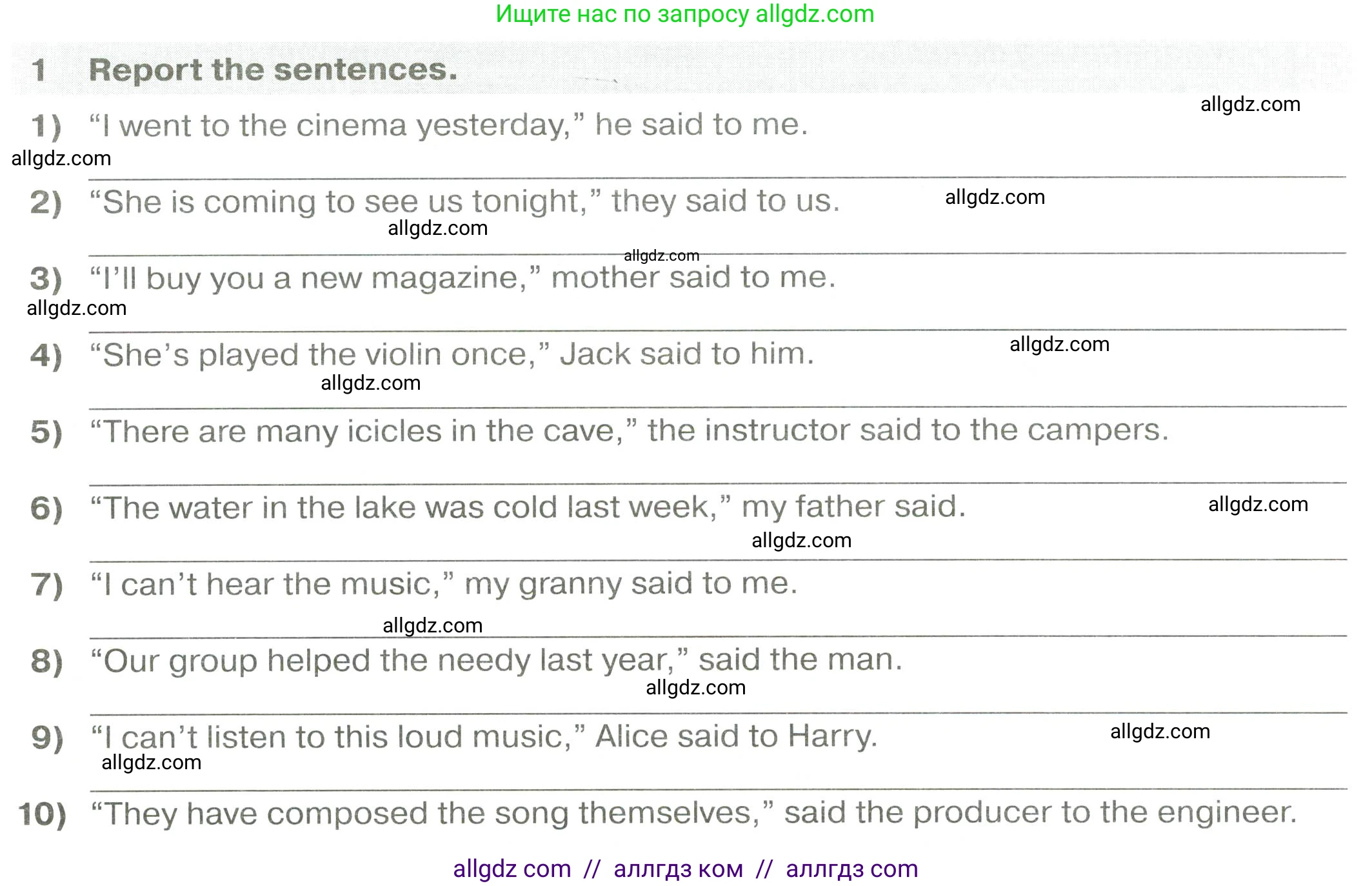Click the blank answer line under sentence 1

pos(716,177)
